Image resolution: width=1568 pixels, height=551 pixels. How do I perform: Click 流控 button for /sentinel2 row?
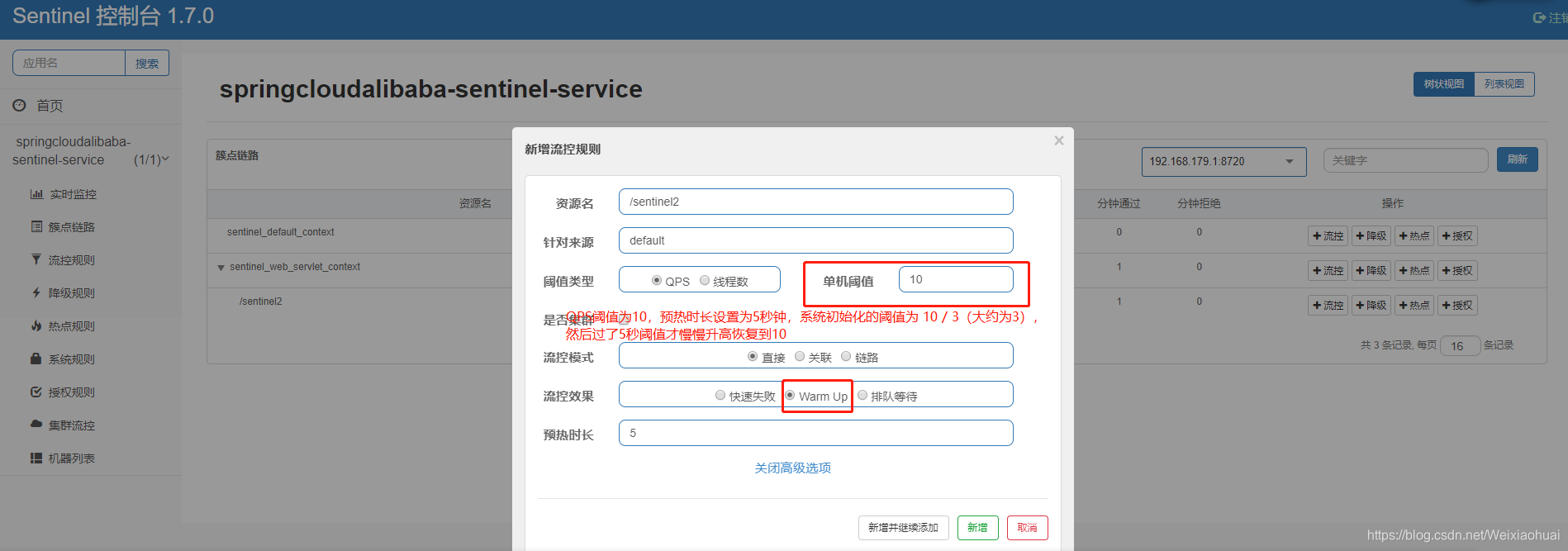tap(1328, 306)
